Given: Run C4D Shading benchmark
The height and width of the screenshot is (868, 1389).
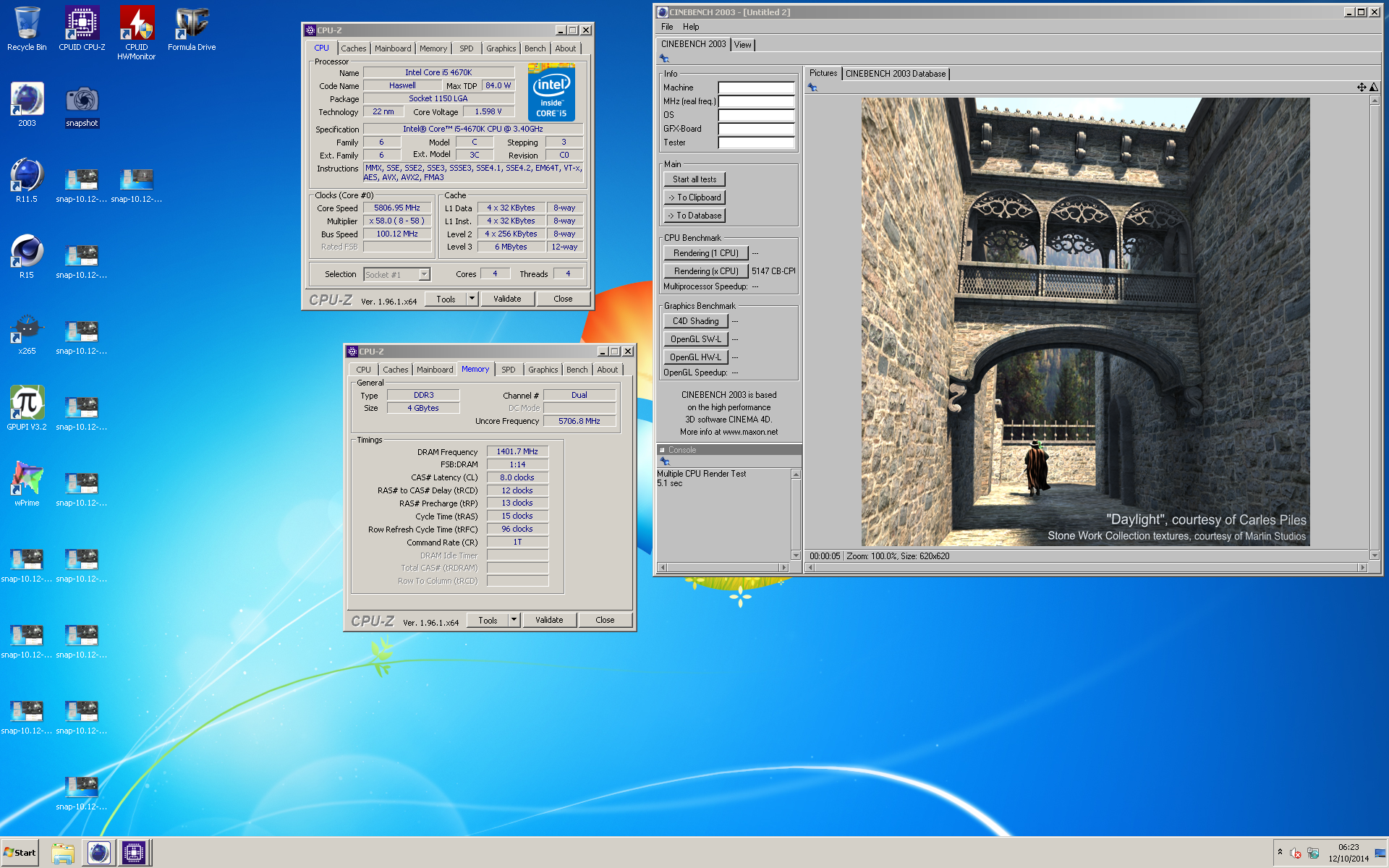Looking at the screenshot, I should 695,321.
